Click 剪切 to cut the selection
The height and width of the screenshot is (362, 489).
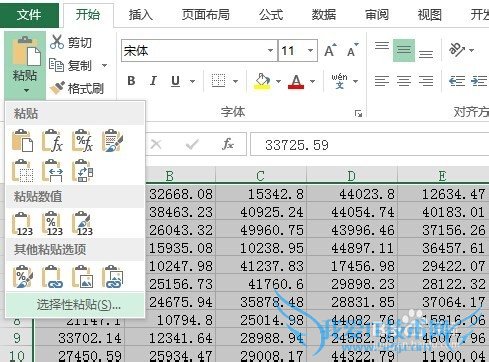[x=71, y=43]
